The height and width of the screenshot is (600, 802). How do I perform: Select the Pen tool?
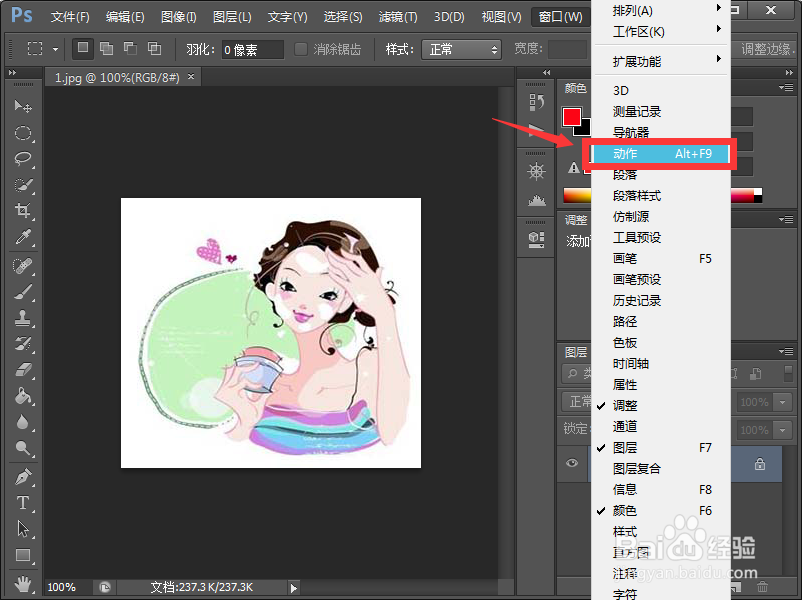(24, 477)
